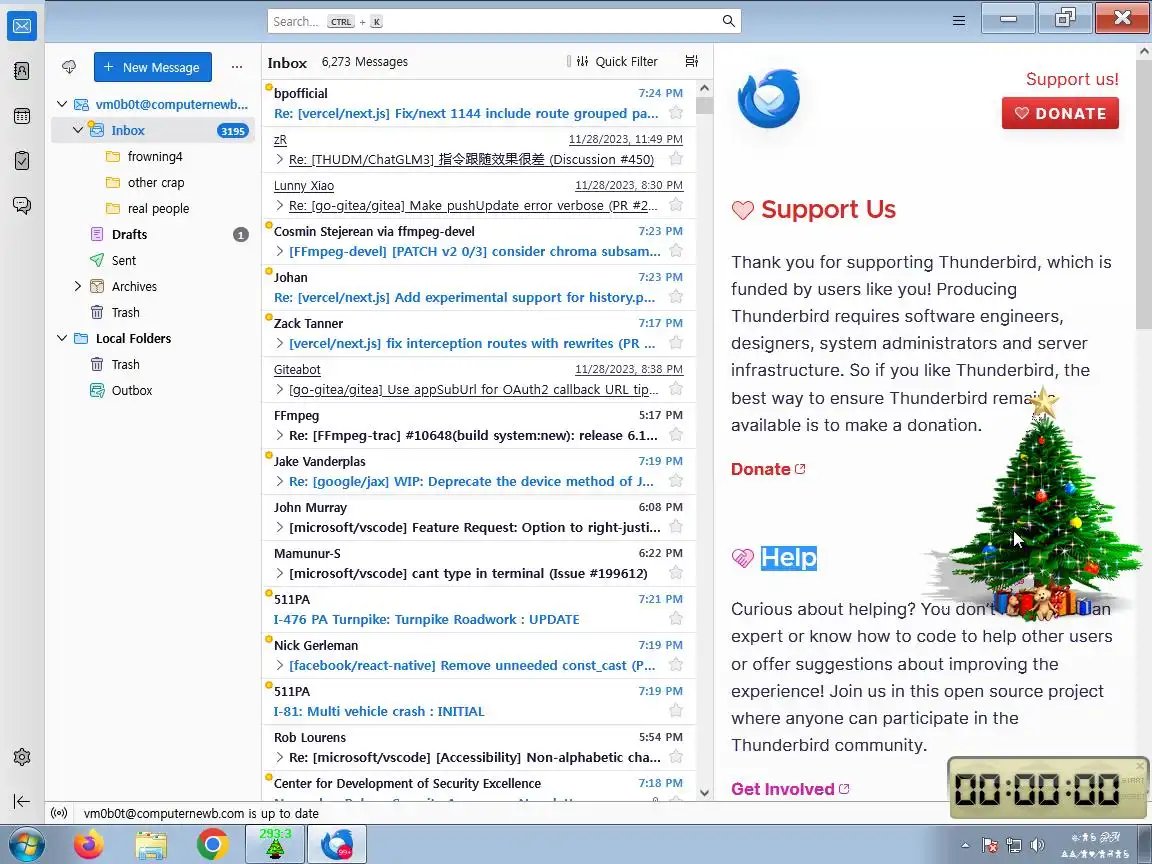The height and width of the screenshot is (864, 1152).
Task: Star the Jake Vanderplas message
Action: 676,481
